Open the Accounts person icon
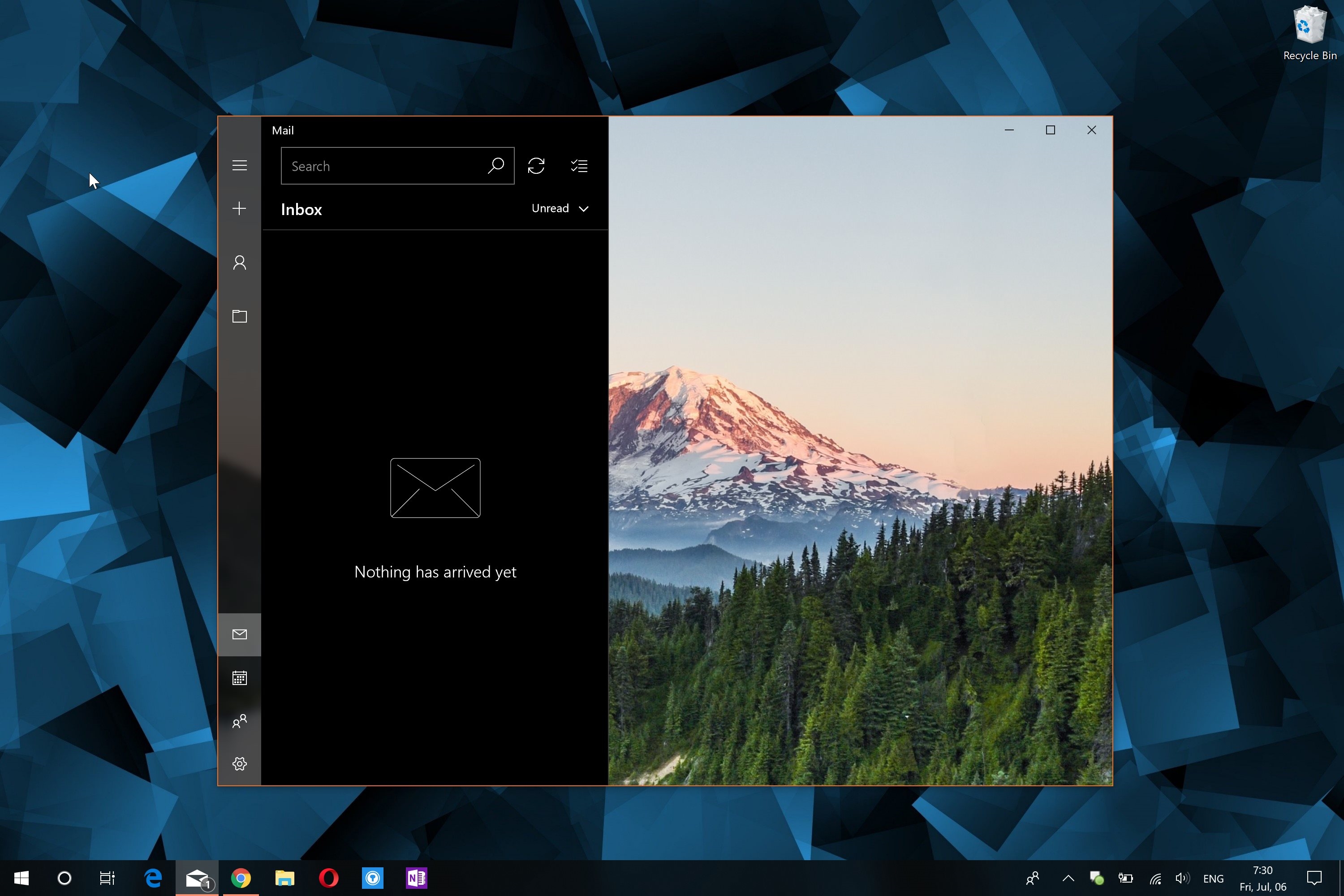The height and width of the screenshot is (896, 1344). tap(239, 262)
